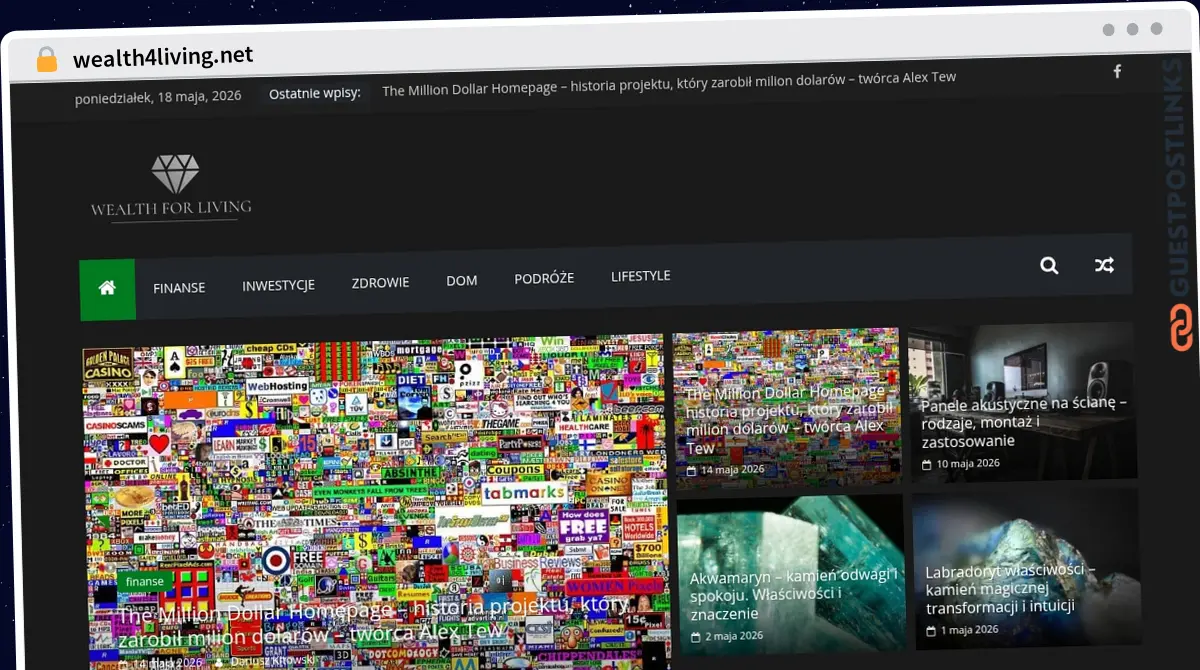
Task: Open the search magnifier icon
Action: (x=1049, y=265)
